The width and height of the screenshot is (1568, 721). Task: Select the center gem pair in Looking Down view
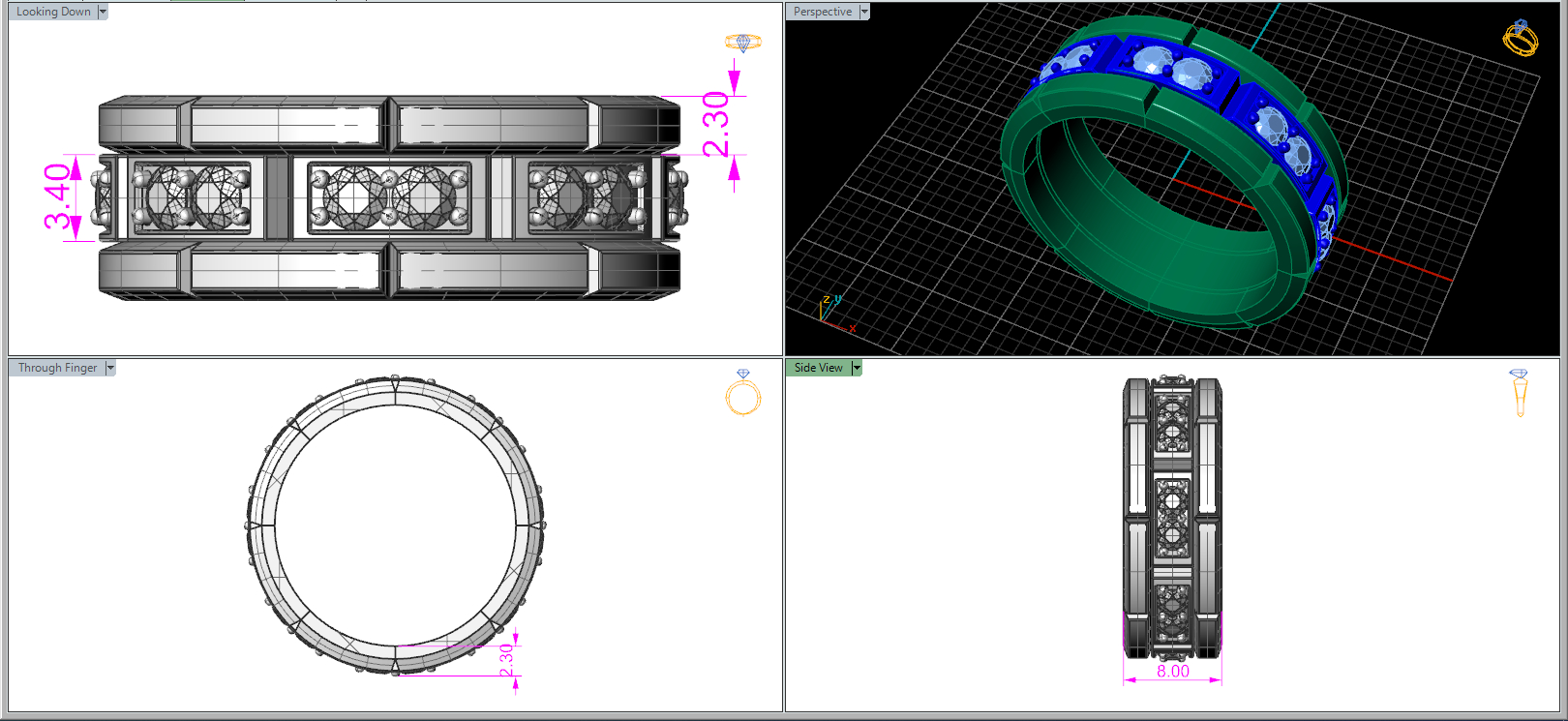[x=389, y=196]
